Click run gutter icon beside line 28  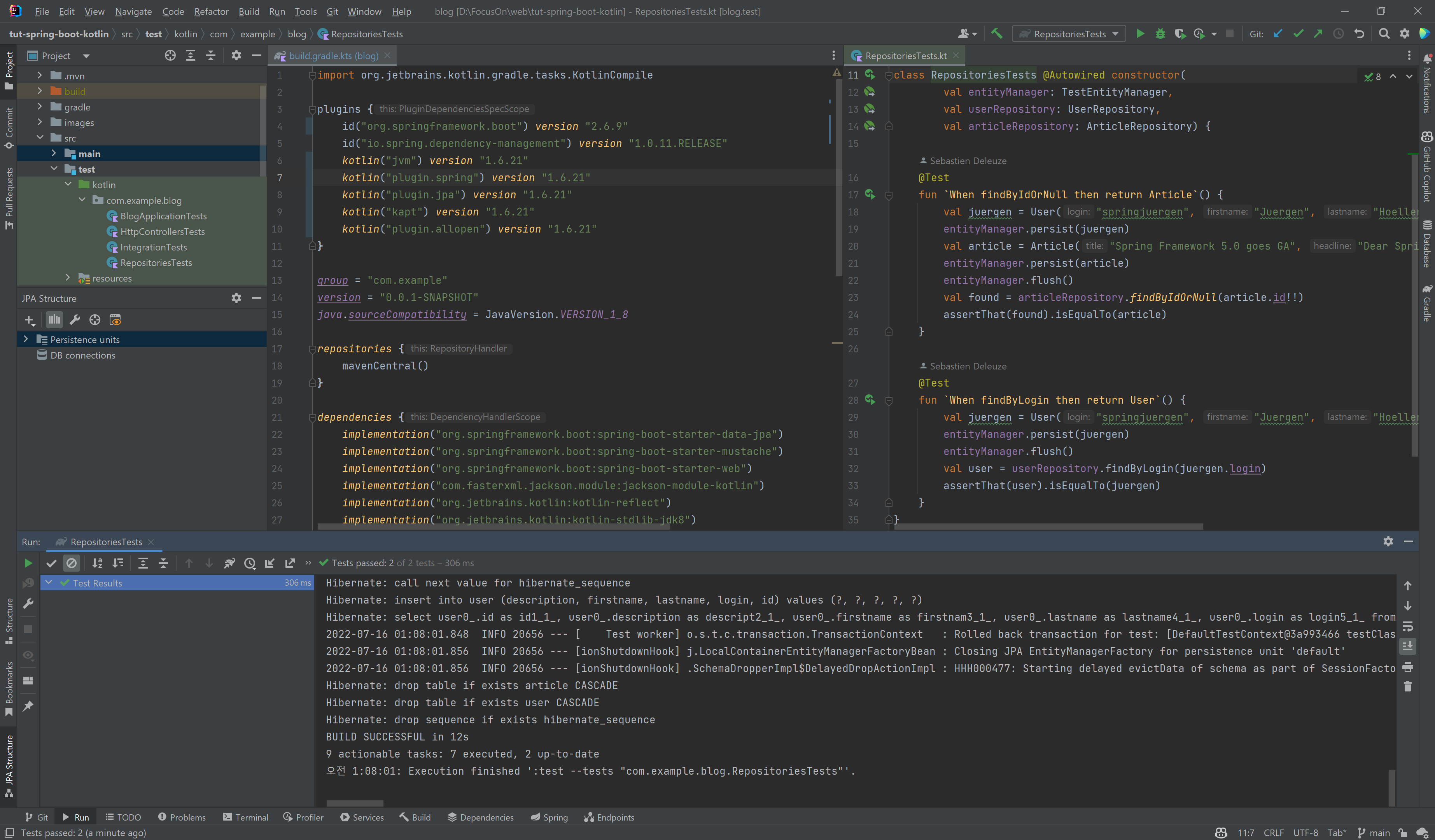[870, 400]
